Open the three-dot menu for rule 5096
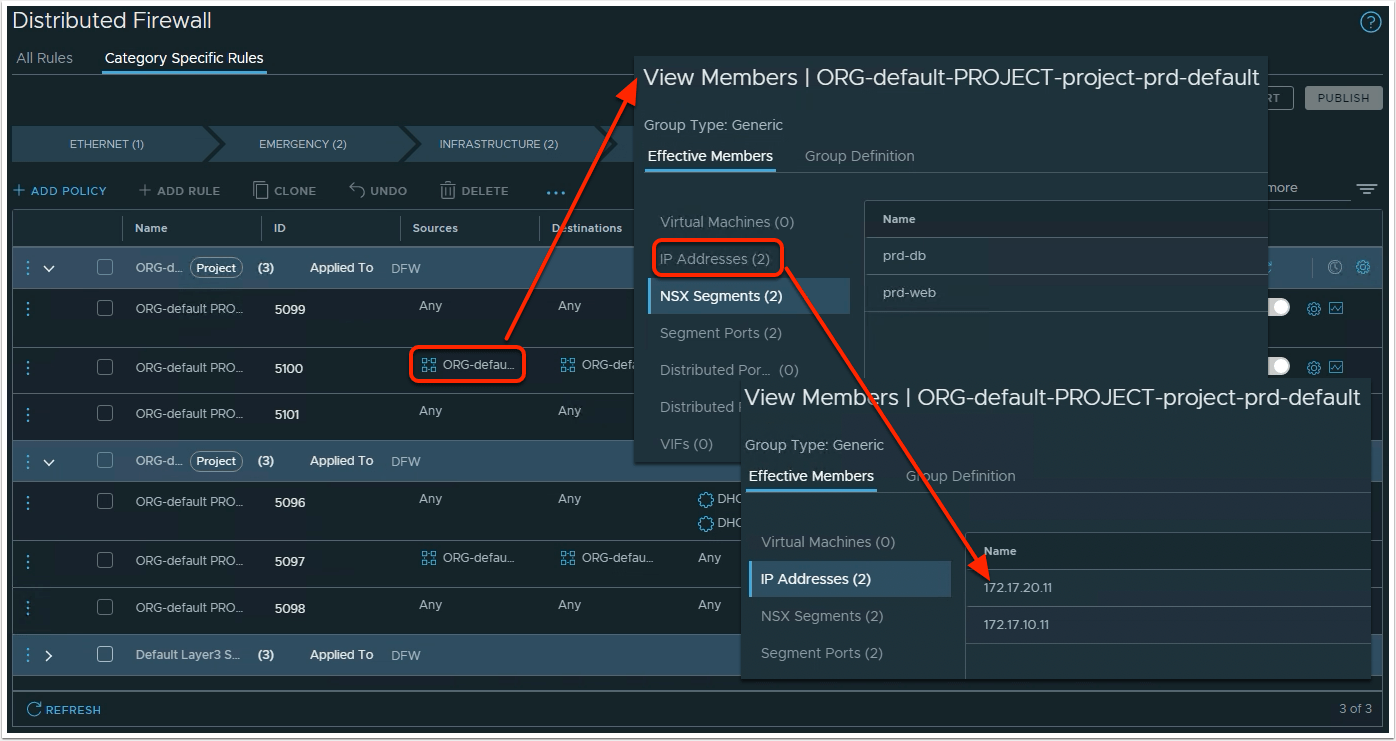The height and width of the screenshot is (741, 1396). pos(28,502)
